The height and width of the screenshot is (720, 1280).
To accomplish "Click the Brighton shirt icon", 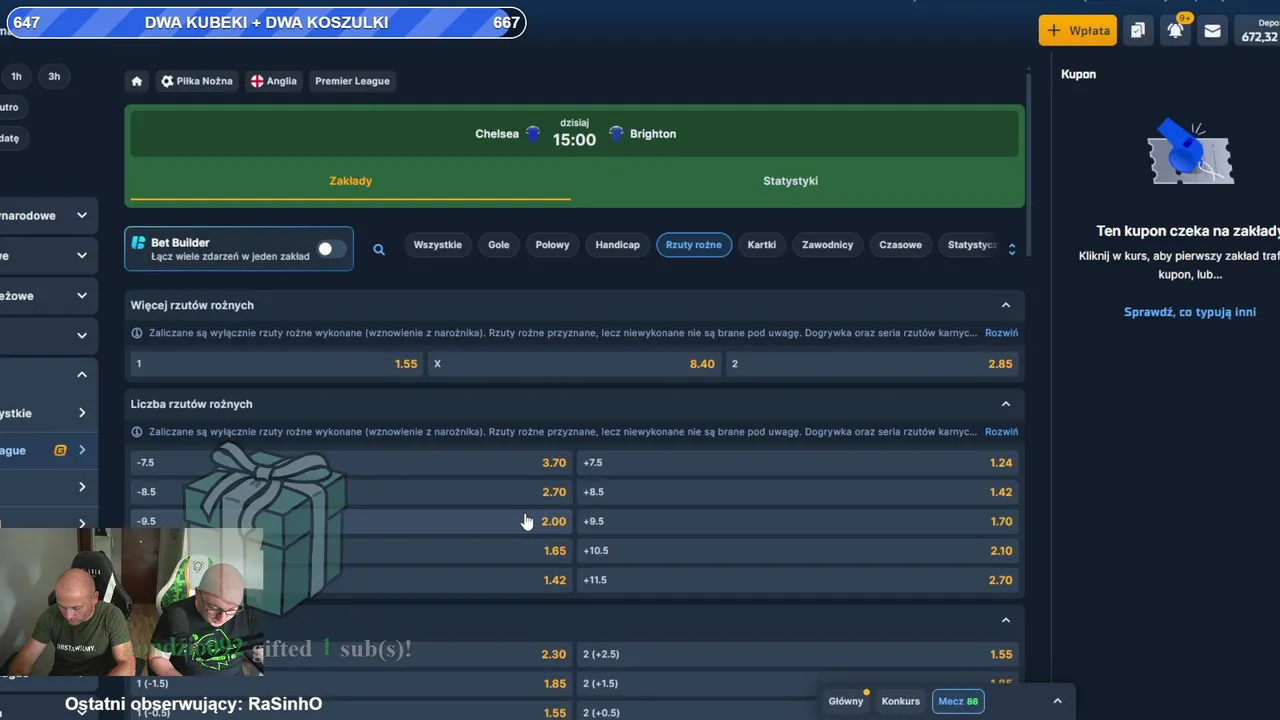I will [616, 134].
